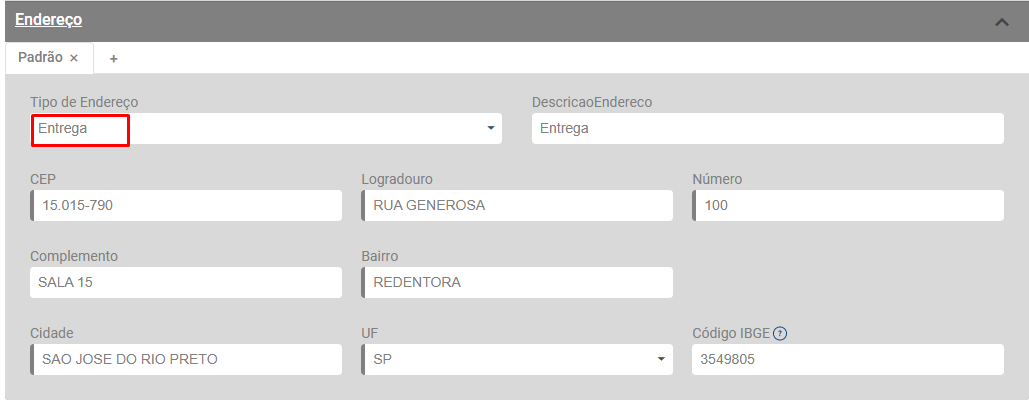Open the Tipo de Endereço dropdown arrow
Viewport: 1029px width, 400px height.
pyautogui.click(x=491, y=129)
